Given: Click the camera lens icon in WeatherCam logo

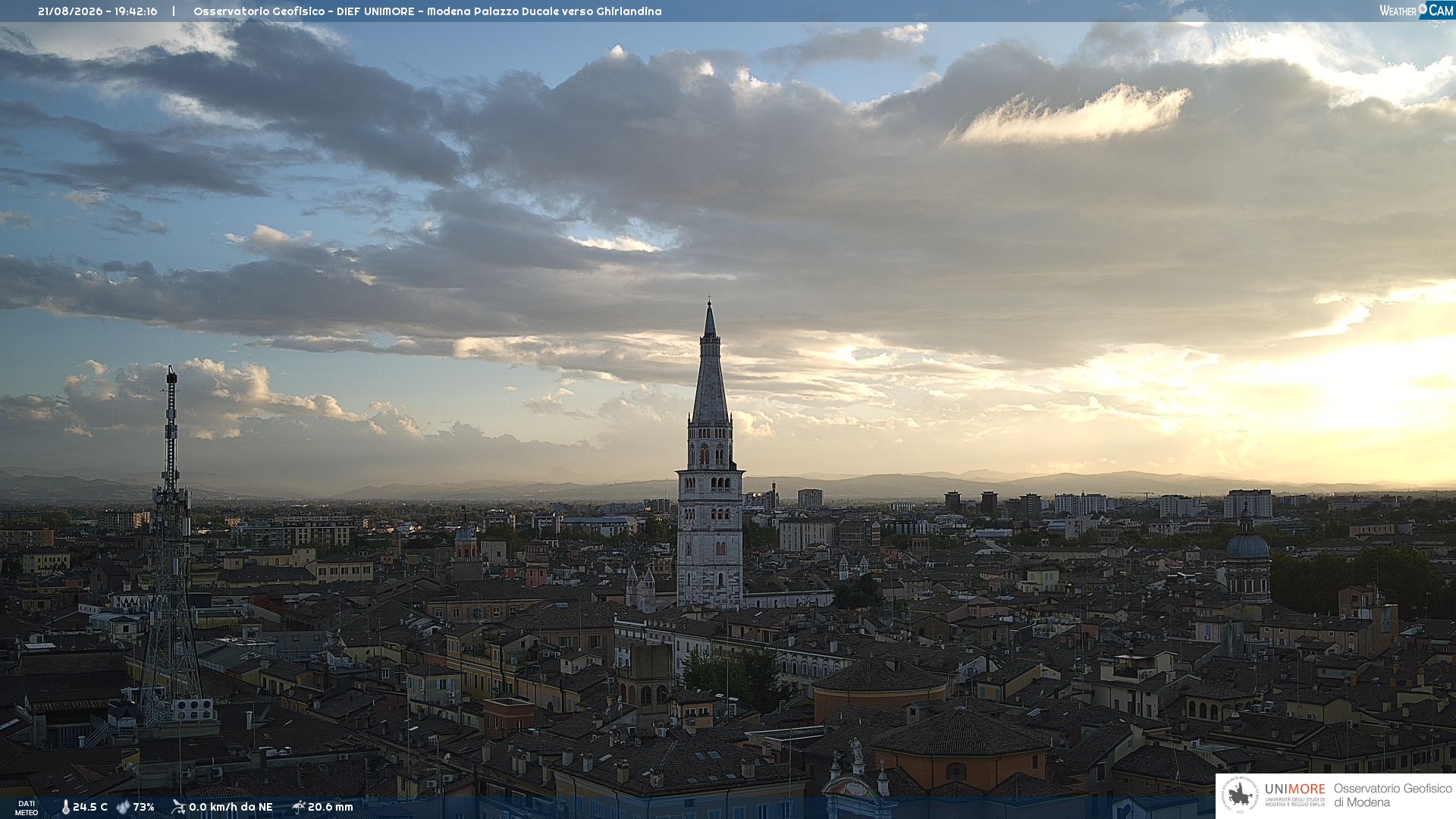Looking at the screenshot, I should point(1423,8).
